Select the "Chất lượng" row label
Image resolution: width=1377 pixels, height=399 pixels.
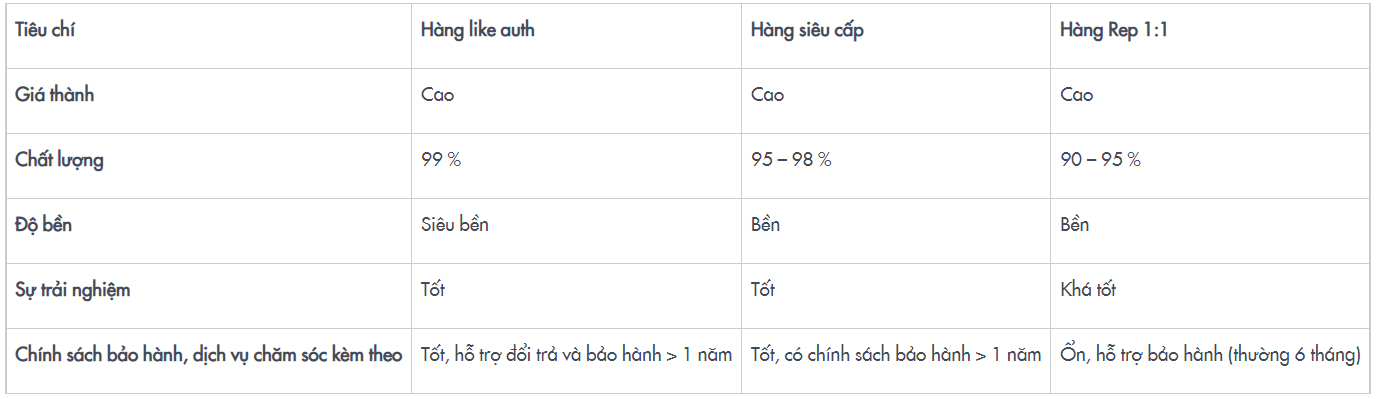tap(59, 160)
